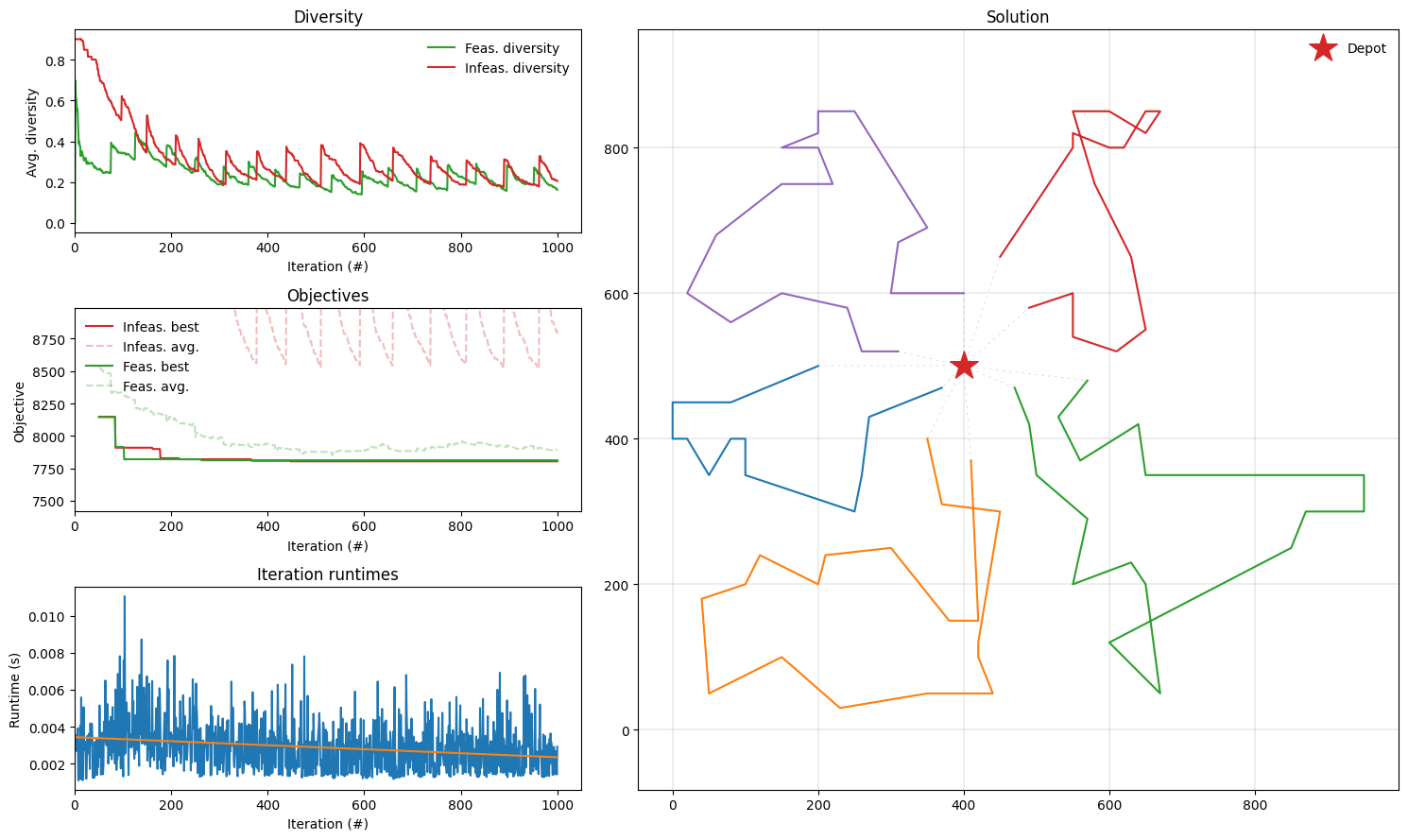Image resolution: width=1408 pixels, height=840 pixels.
Task: Click Iteration (#) label under the Objectives plot
Action: point(328,546)
